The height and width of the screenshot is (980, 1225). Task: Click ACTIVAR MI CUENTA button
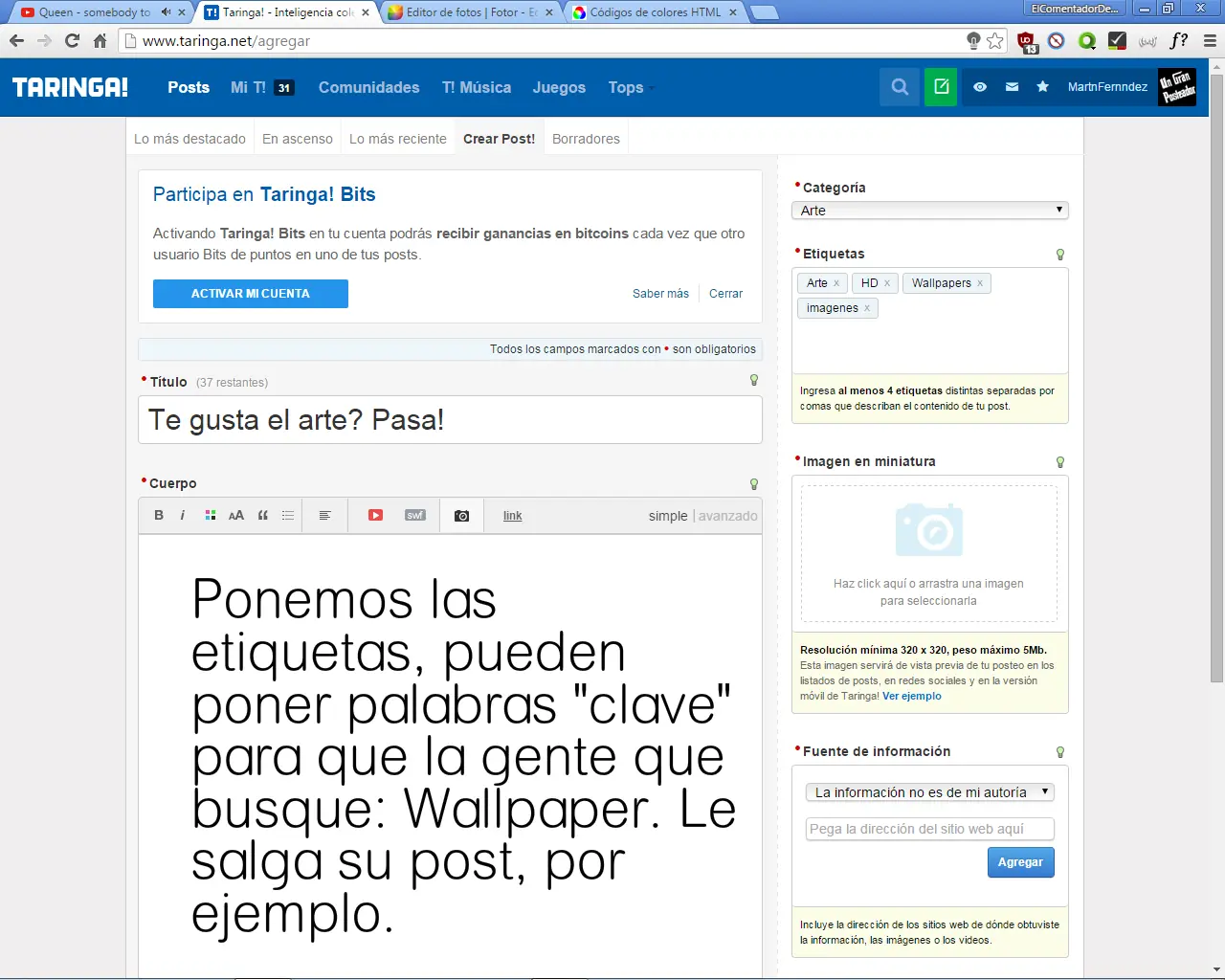point(251,294)
